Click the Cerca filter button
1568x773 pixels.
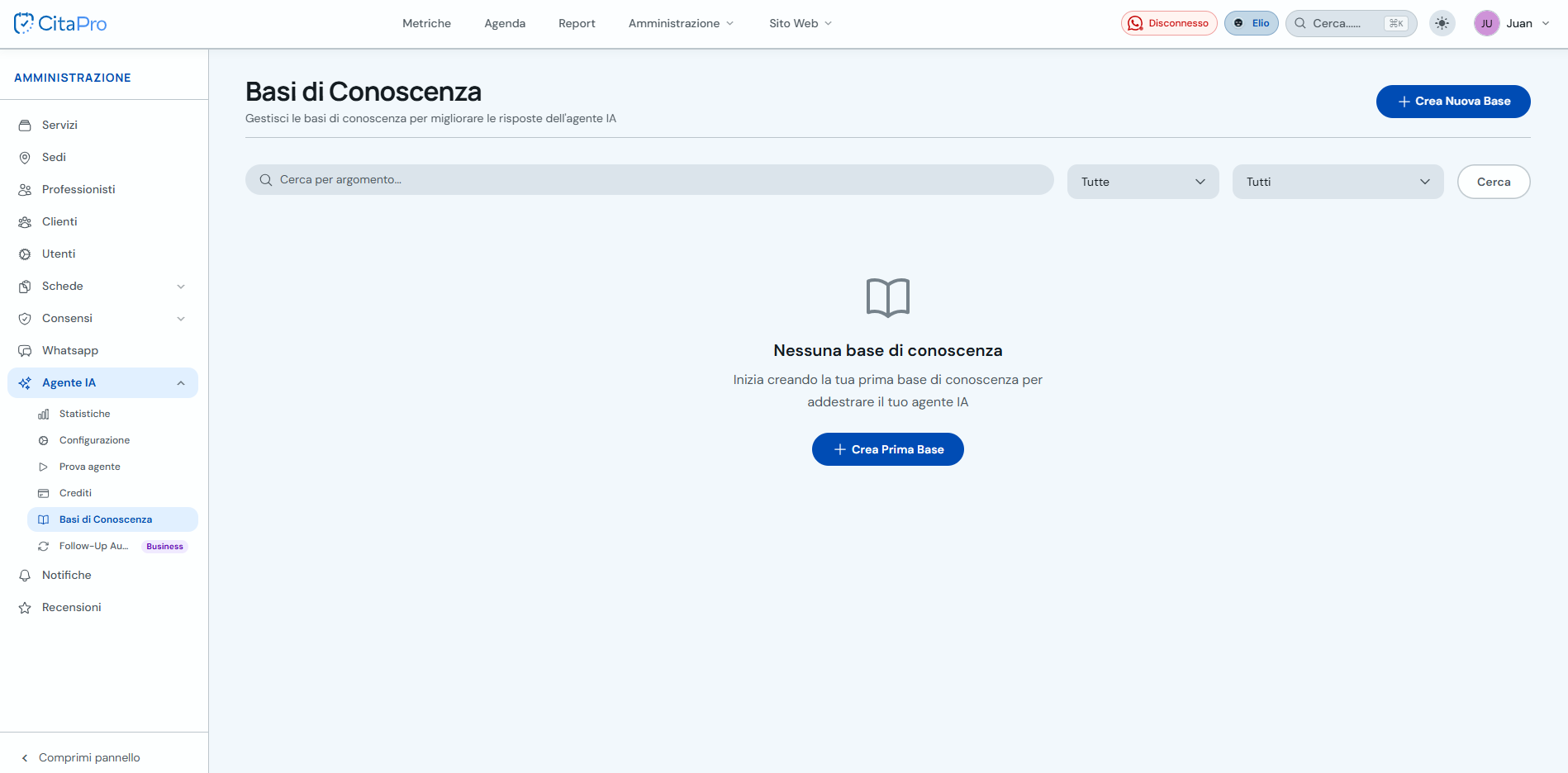(x=1494, y=182)
